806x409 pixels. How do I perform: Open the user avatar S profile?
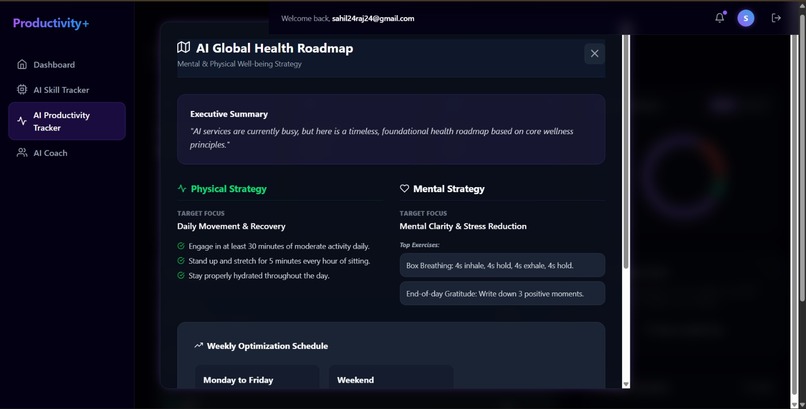point(746,18)
